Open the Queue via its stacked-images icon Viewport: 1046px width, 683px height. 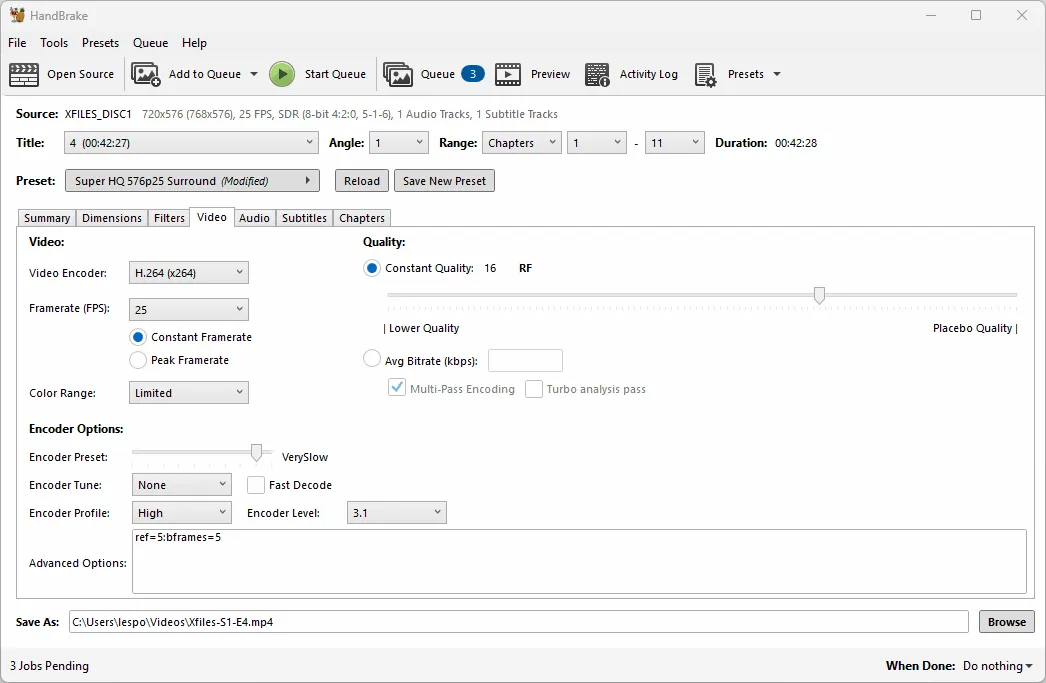point(398,74)
